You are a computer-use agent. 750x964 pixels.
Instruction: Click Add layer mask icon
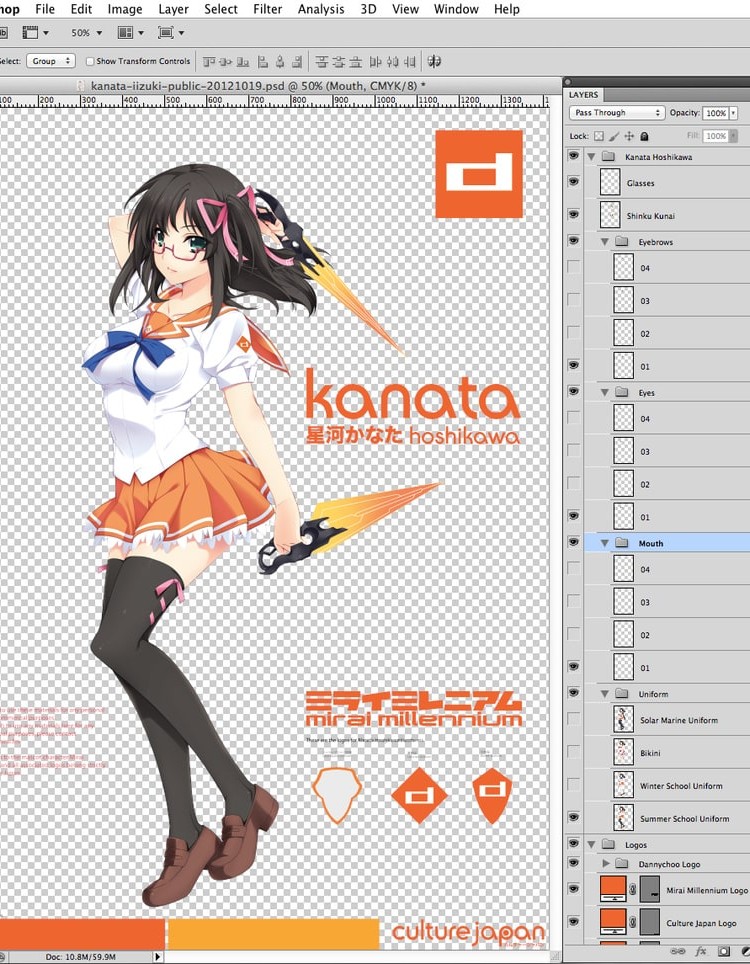click(x=724, y=952)
